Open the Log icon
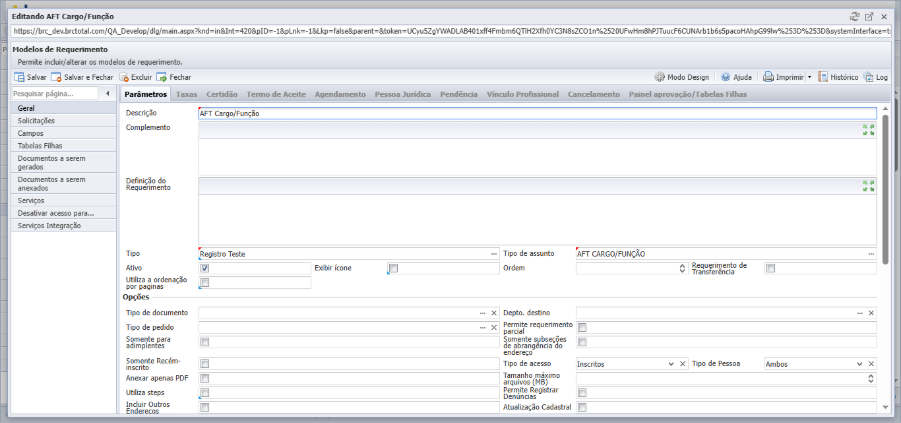Image resolution: width=901 pixels, height=423 pixels. tap(868, 77)
